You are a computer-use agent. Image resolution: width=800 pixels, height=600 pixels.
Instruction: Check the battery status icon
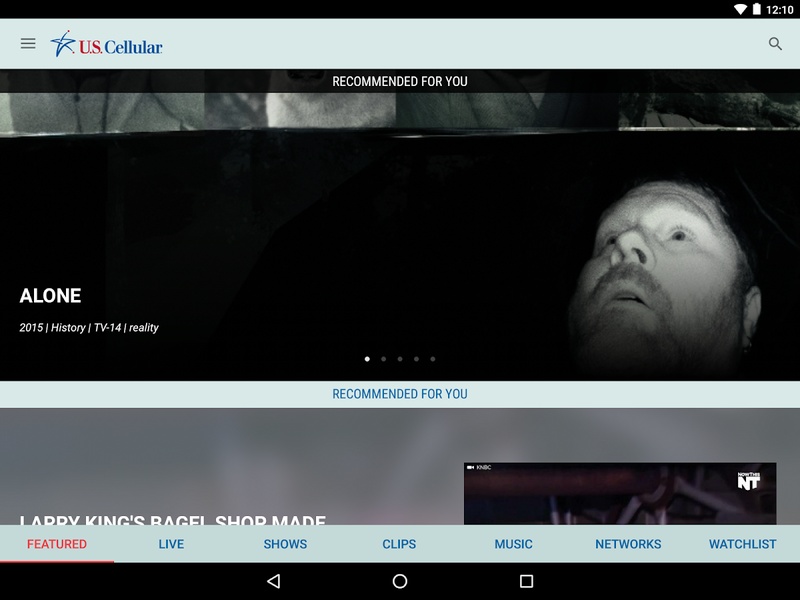tap(757, 9)
